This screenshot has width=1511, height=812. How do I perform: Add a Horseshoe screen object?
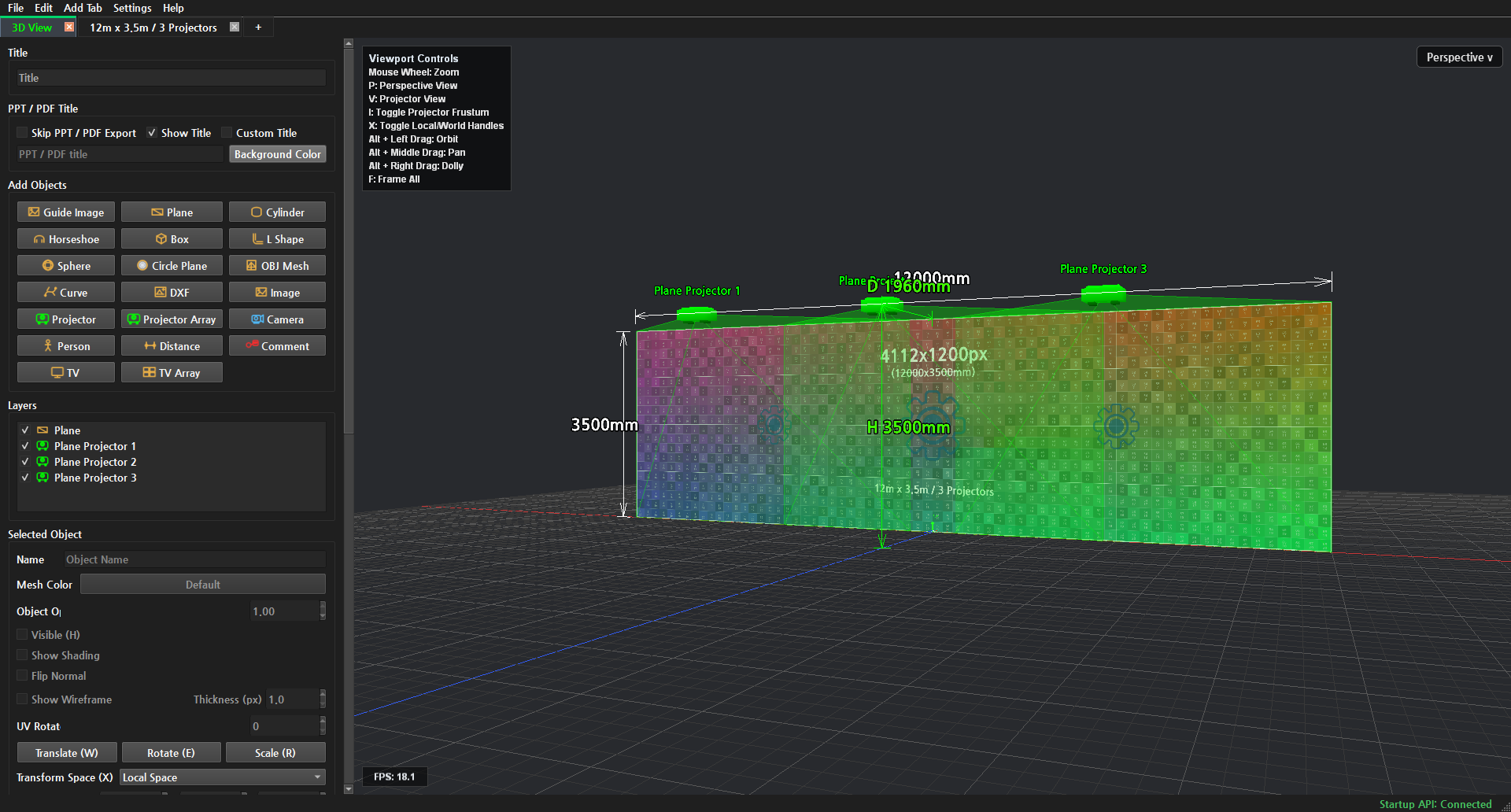[x=66, y=239]
